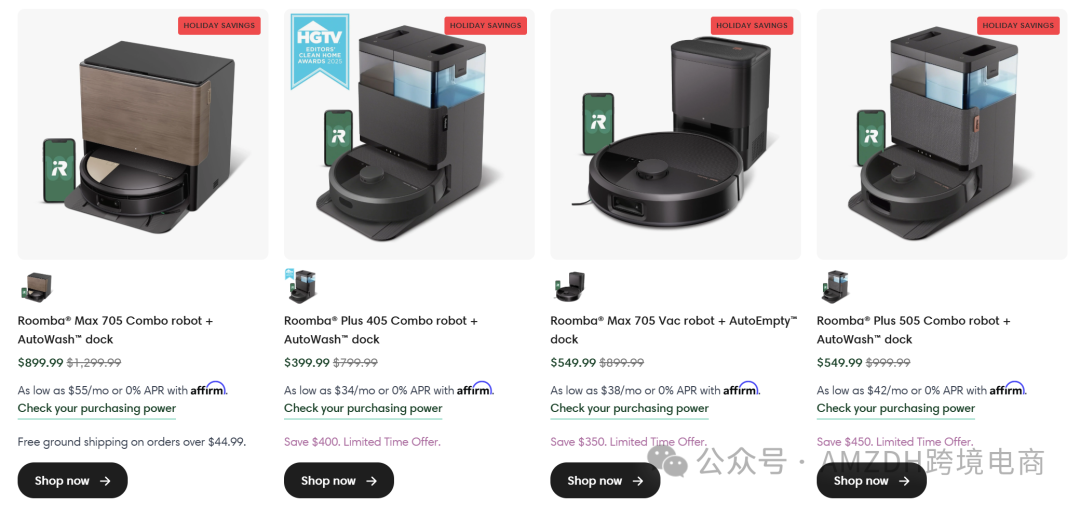Click Shop now for Roomba Max 705 Vac
Image resolution: width=1080 pixels, height=505 pixels.
pos(605,480)
